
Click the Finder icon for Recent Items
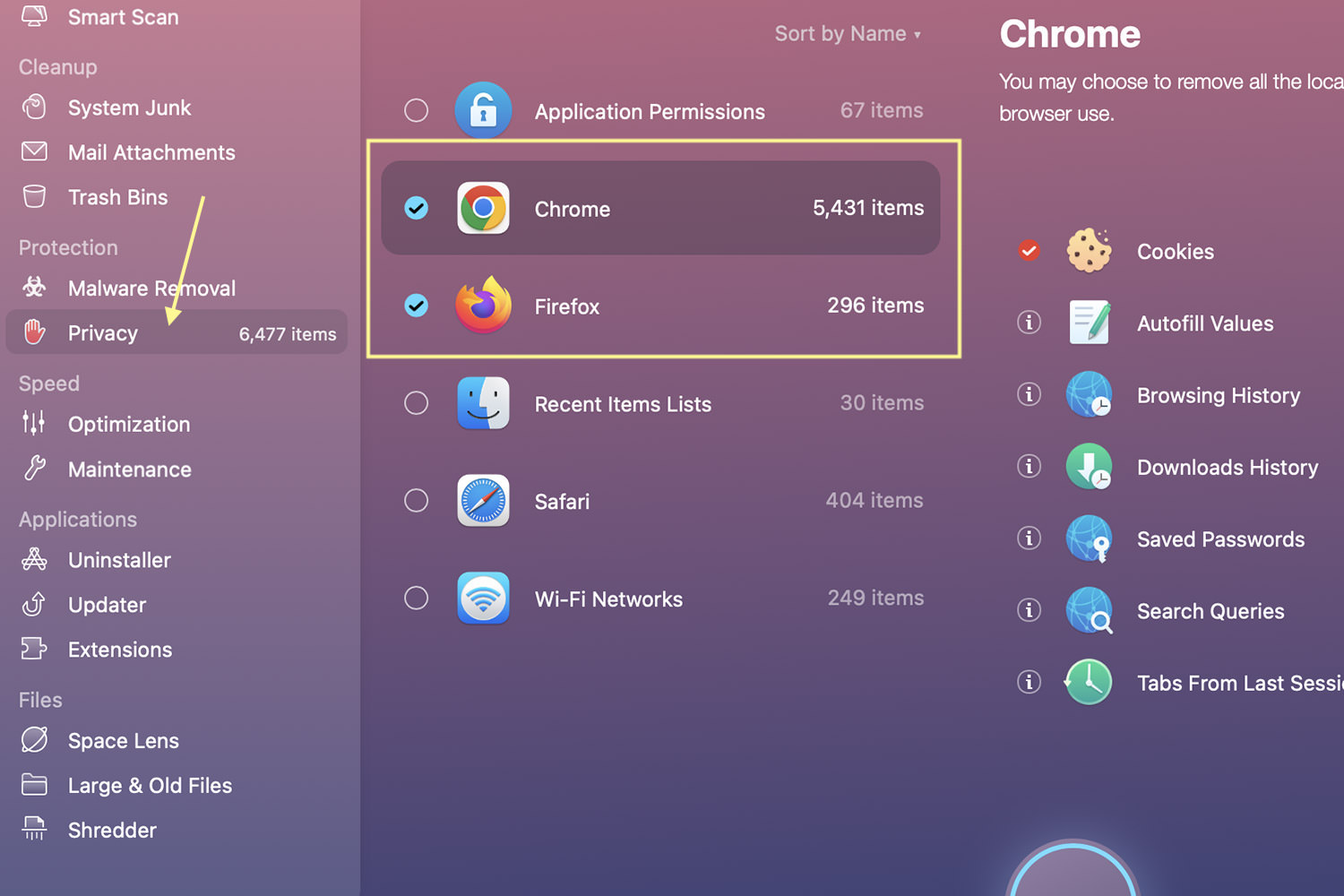483,403
